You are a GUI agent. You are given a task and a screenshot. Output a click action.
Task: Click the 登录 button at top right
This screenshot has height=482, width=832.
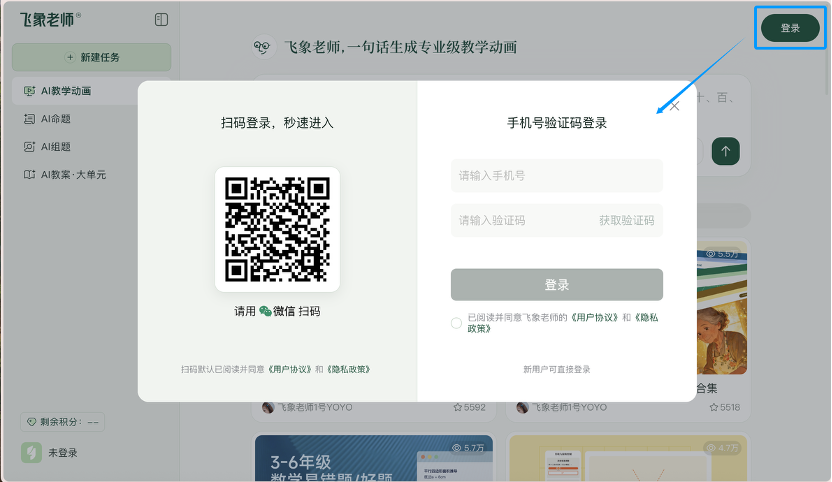[x=790, y=28]
